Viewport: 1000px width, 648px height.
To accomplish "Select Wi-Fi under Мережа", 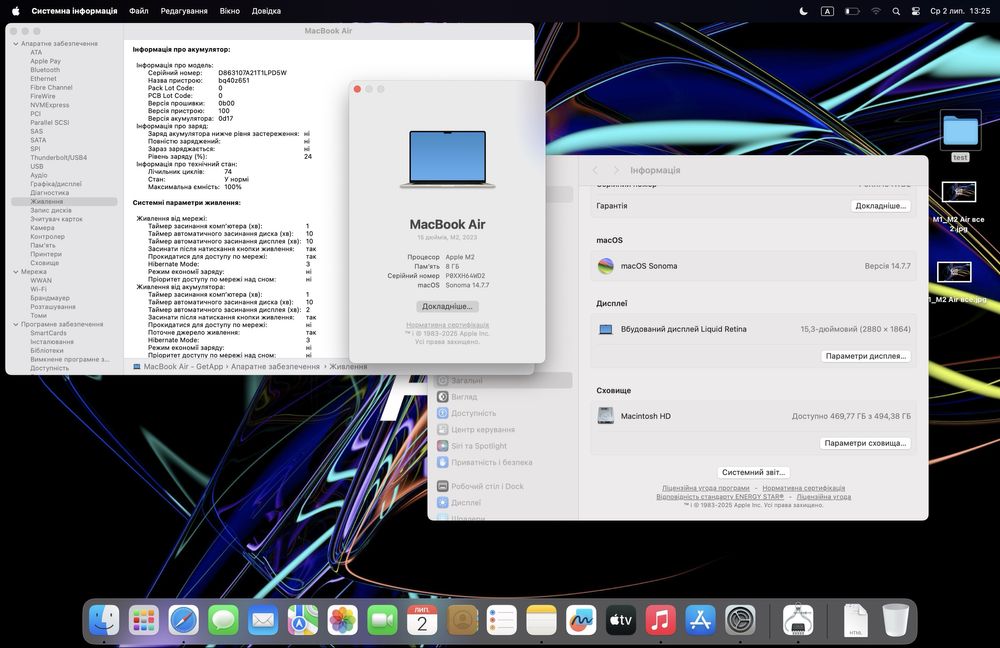I will tap(38, 289).
